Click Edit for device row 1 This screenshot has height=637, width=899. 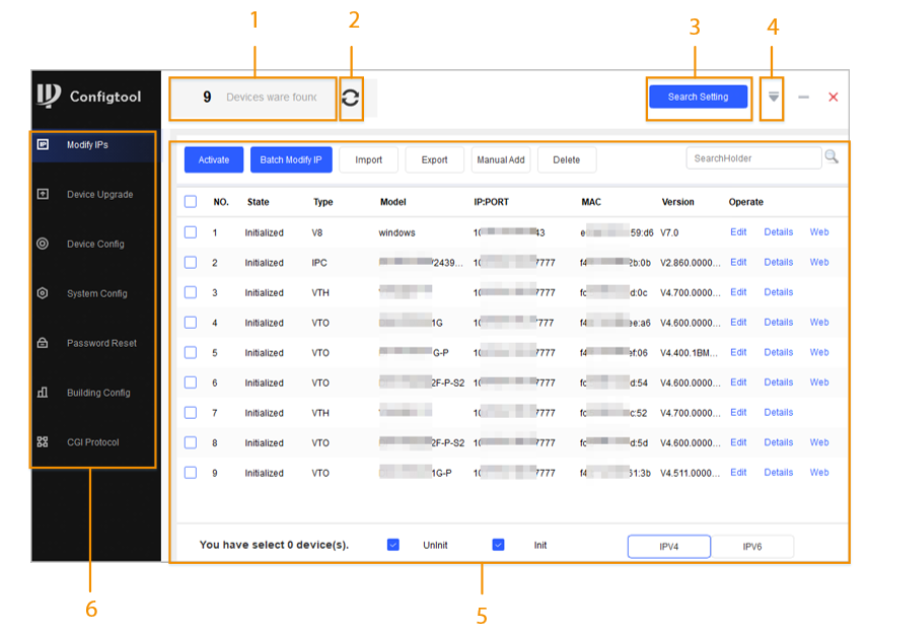click(x=738, y=232)
